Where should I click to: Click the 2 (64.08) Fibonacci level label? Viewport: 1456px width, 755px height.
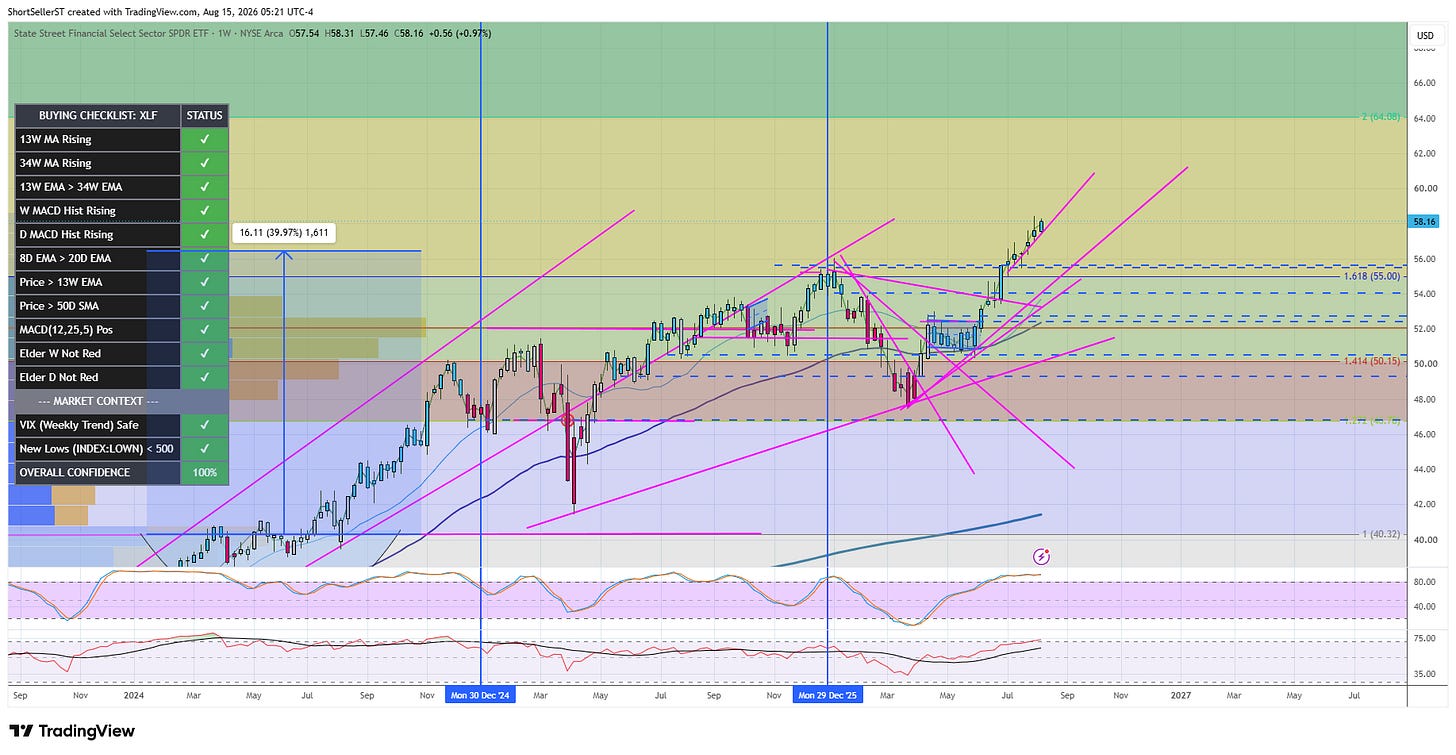click(x=1379, y=118)
